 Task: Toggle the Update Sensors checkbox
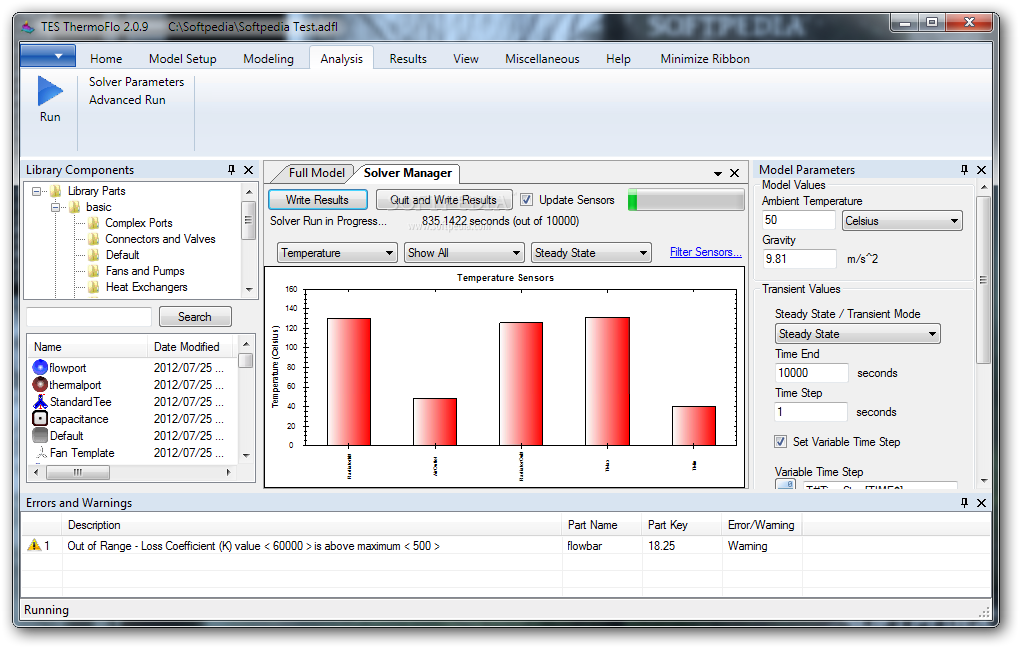526,200
